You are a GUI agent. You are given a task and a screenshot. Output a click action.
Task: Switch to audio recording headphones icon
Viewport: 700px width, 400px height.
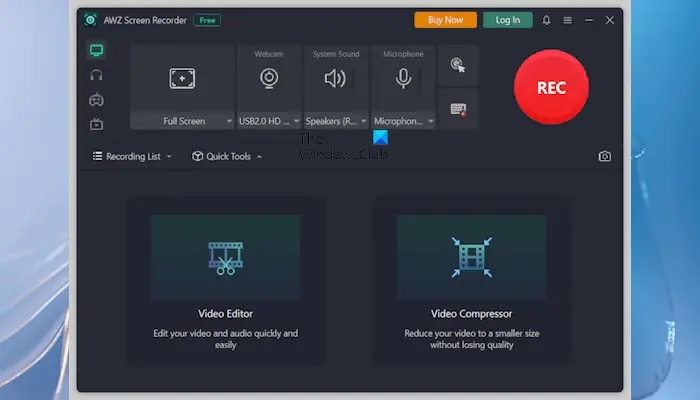(x=96, y=75)
